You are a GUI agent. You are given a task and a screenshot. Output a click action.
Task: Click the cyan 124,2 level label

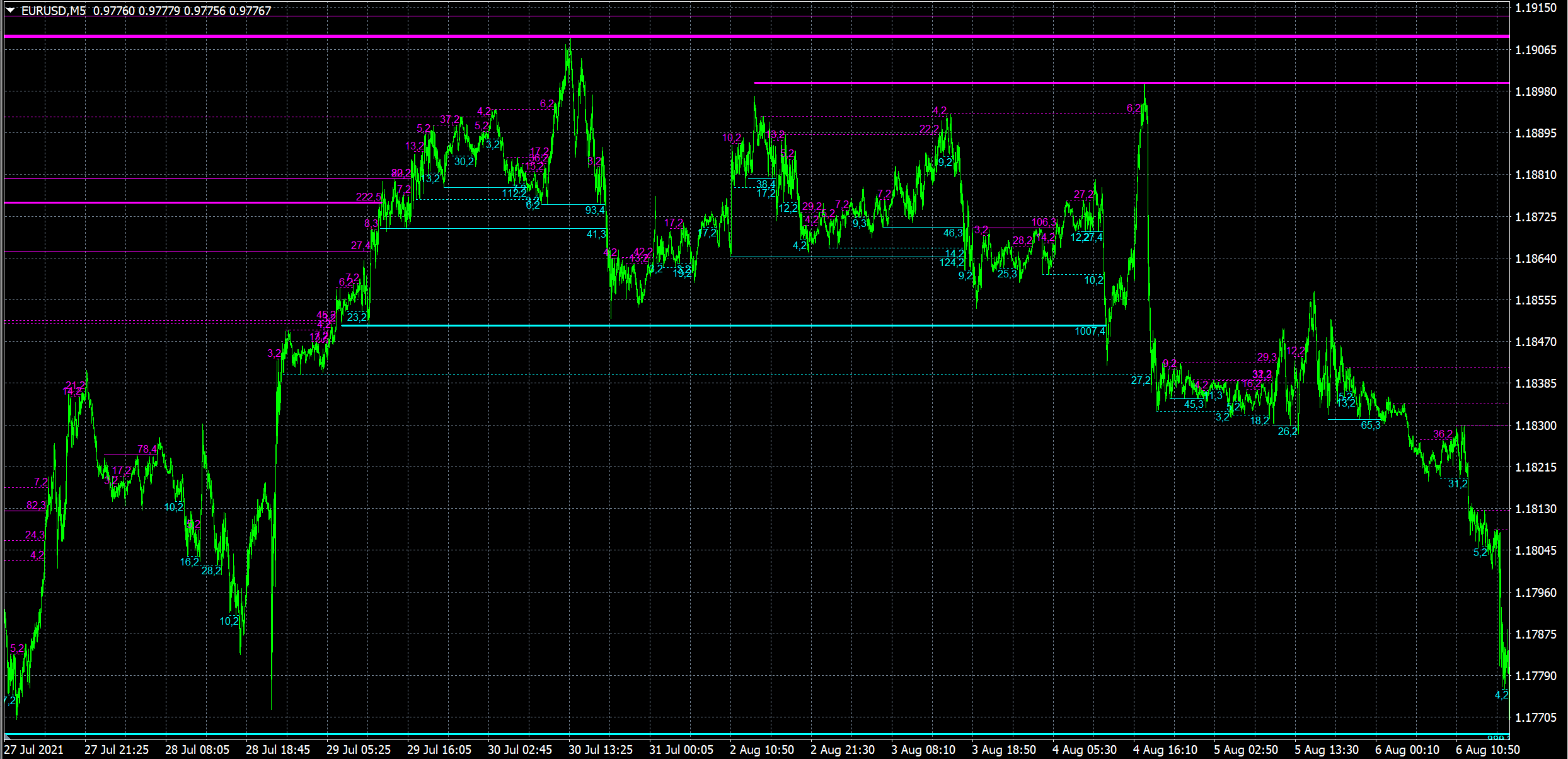pyautogui.click(x=952, y=262)
